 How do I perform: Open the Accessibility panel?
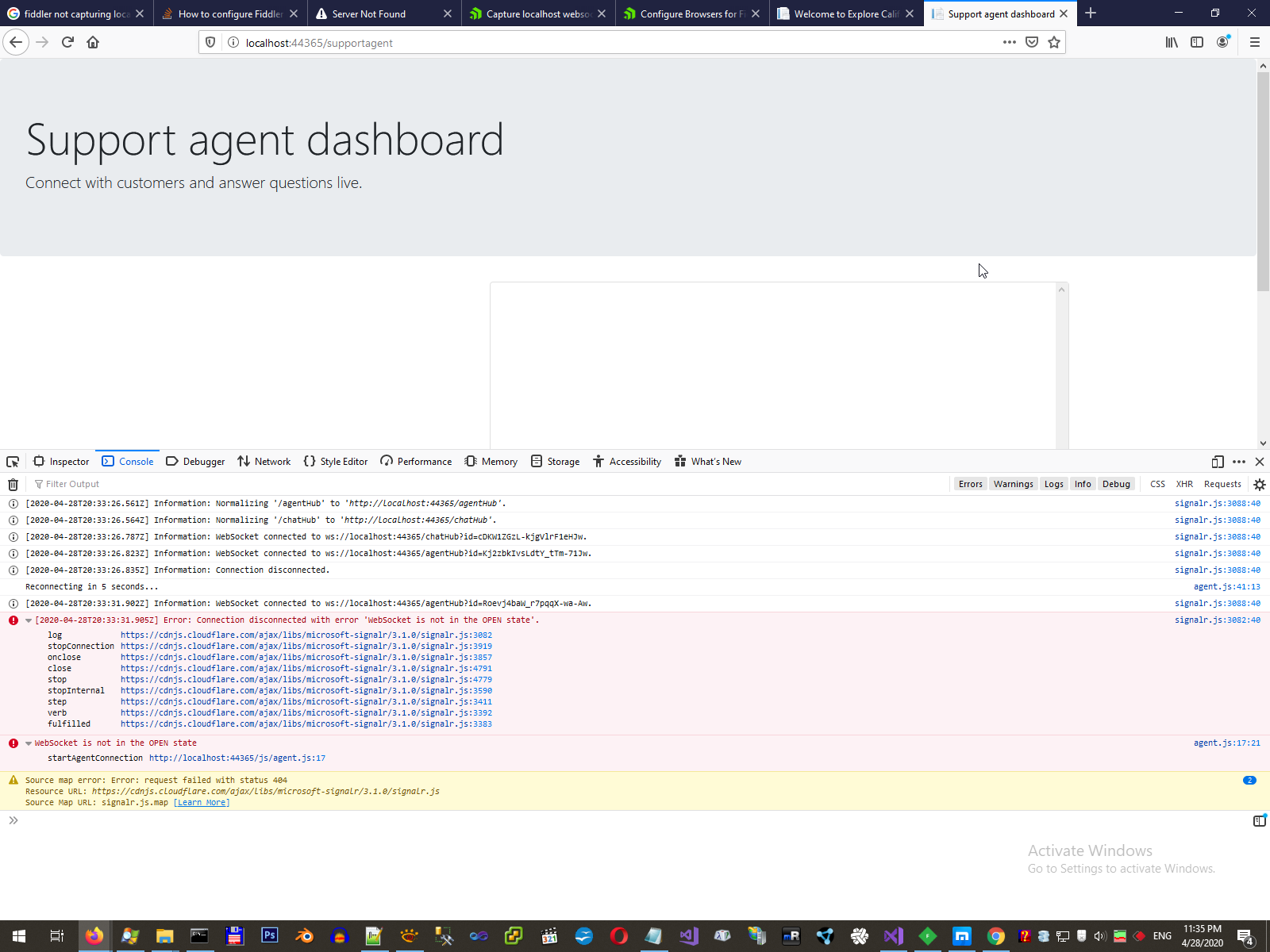tap(627, 462)
